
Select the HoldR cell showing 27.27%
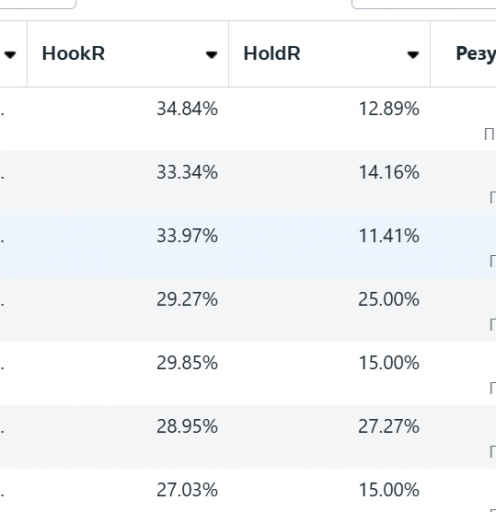(389, 427)
